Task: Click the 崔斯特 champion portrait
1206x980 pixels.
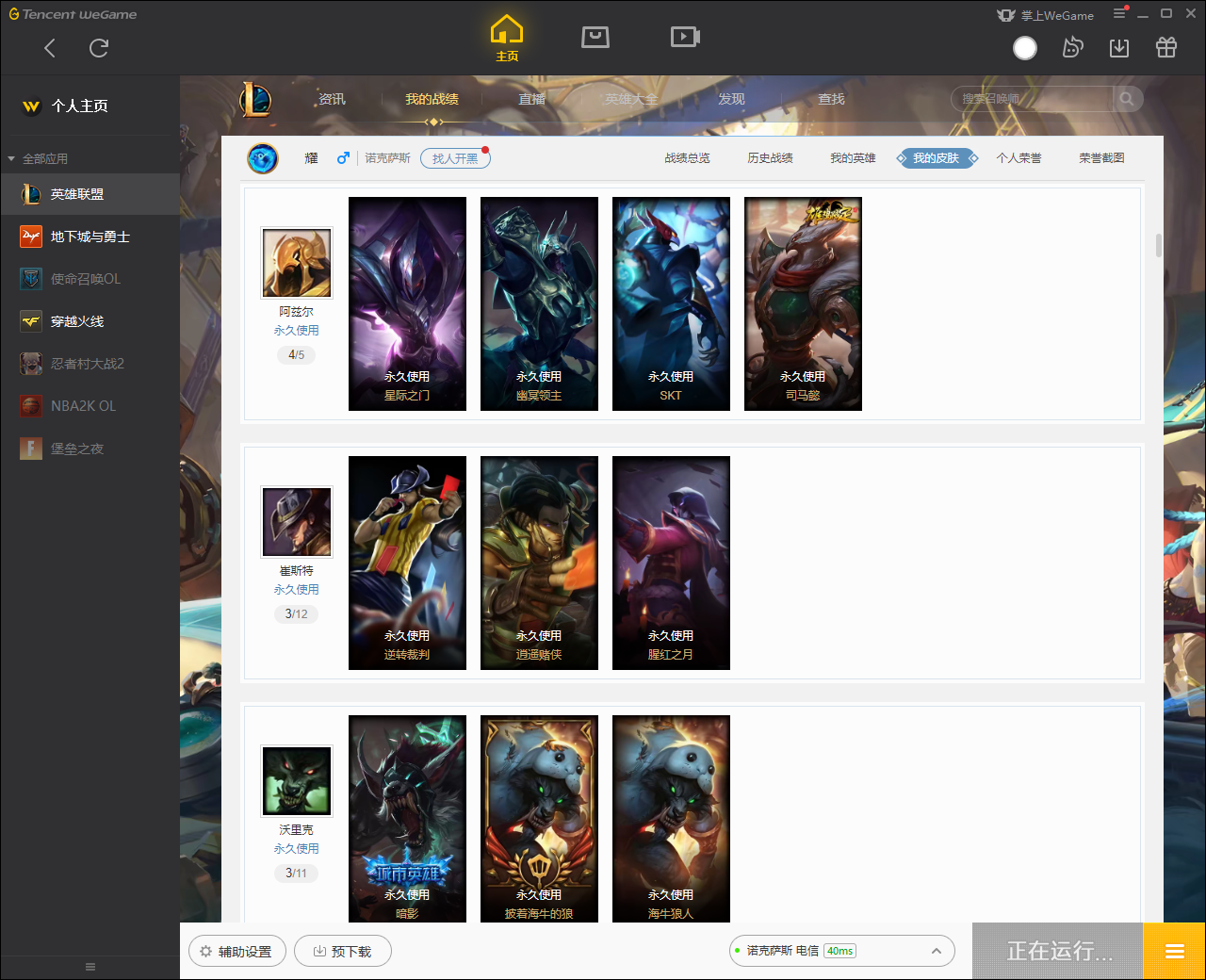Action: pyautogui.click(x=297, y=521)
